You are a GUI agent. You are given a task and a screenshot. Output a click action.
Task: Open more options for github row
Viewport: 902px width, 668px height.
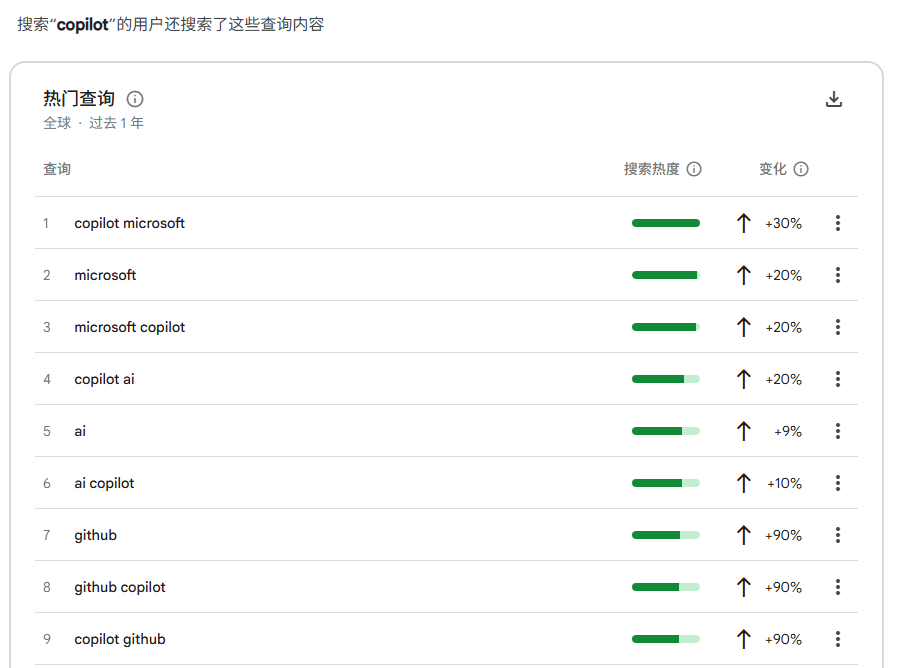point(838,535)
